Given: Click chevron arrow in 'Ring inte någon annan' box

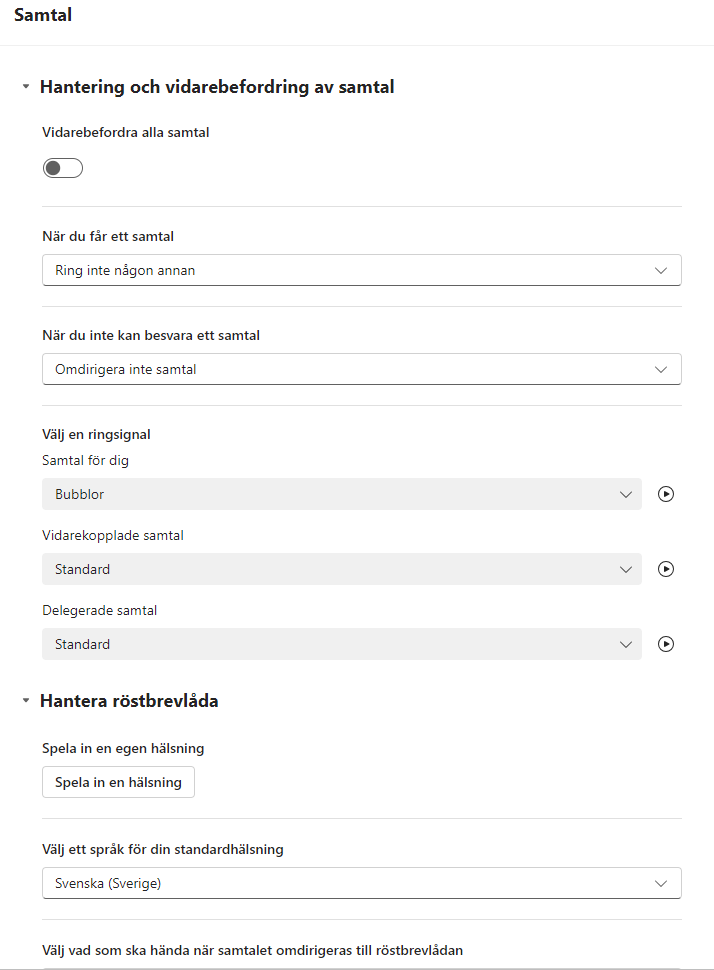Looking at the screenshot, I should [661, 270].
